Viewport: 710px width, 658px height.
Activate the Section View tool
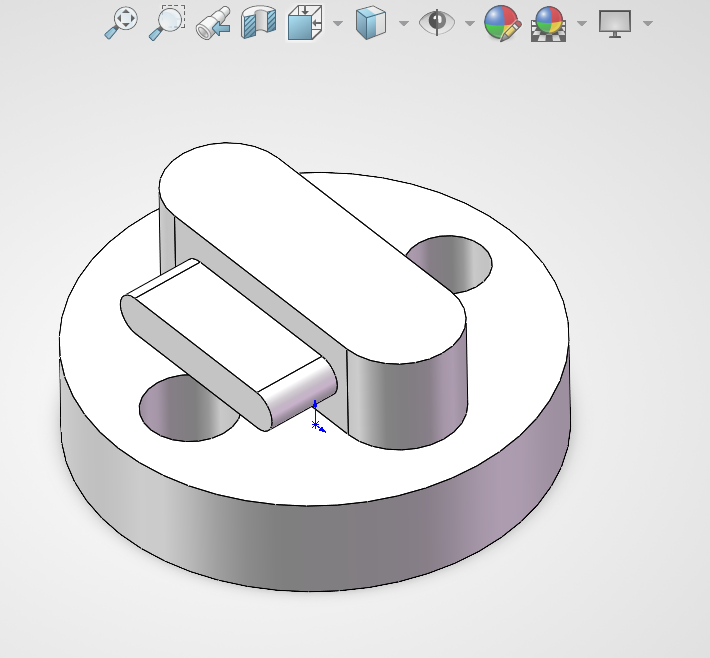click(x=259, y=22)
